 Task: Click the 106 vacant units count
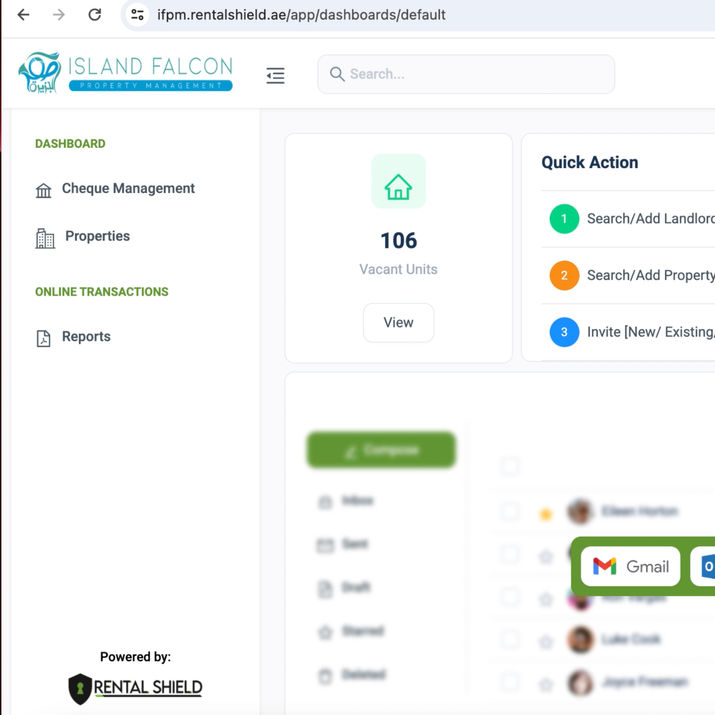point(399,240)
